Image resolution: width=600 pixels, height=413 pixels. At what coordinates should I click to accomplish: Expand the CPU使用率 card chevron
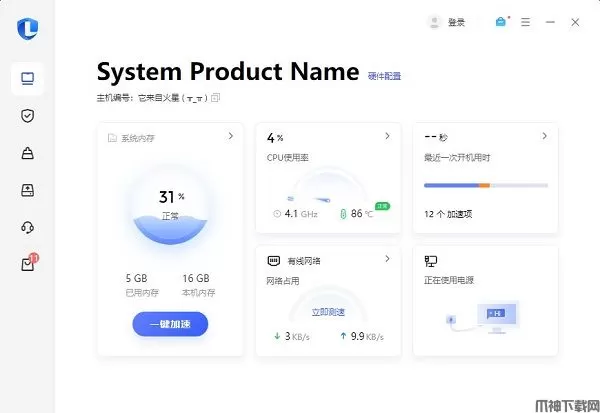coord(387,136)
